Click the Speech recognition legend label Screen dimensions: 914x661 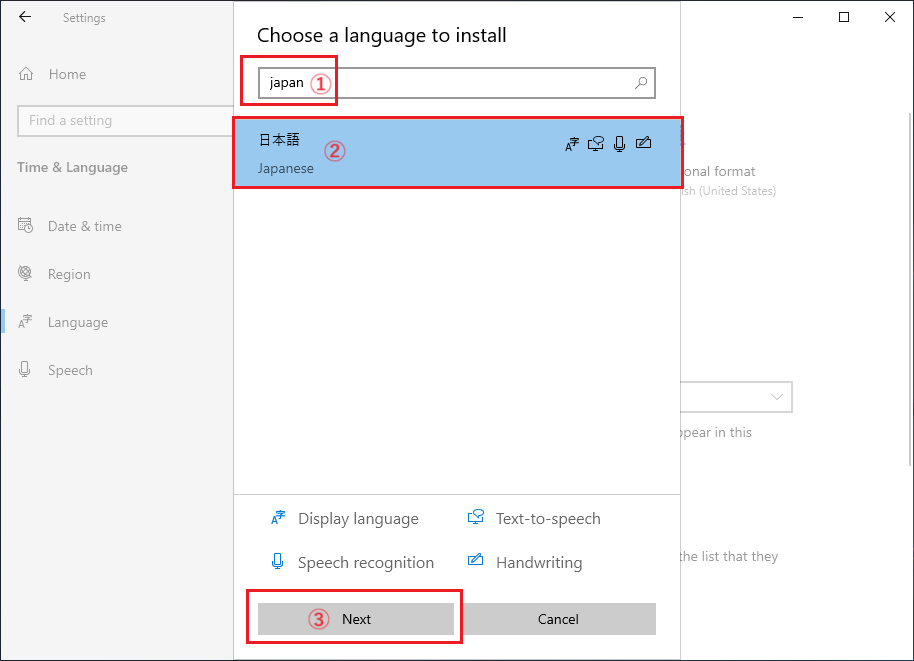366,562
